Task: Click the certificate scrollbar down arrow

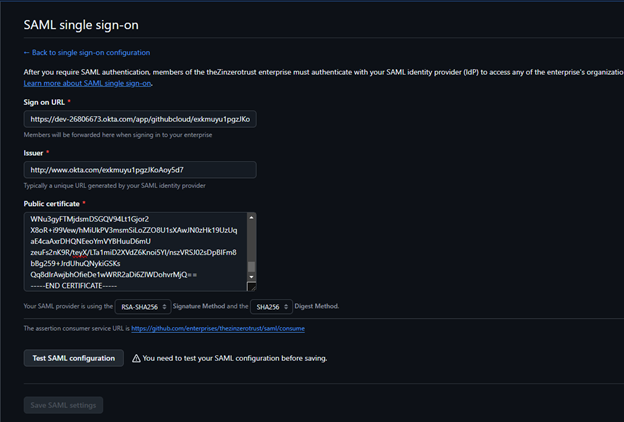Action: [x=251, y=277]
